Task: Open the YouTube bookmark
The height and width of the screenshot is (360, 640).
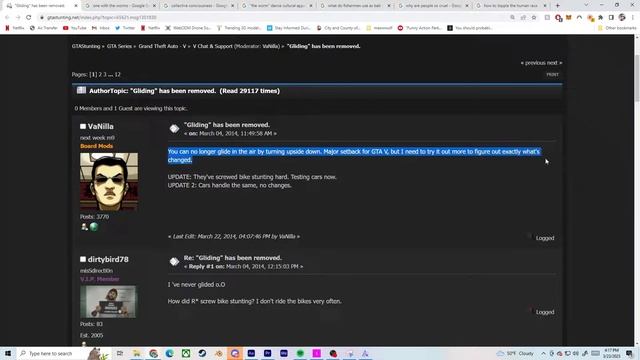Action: [75, 28]
